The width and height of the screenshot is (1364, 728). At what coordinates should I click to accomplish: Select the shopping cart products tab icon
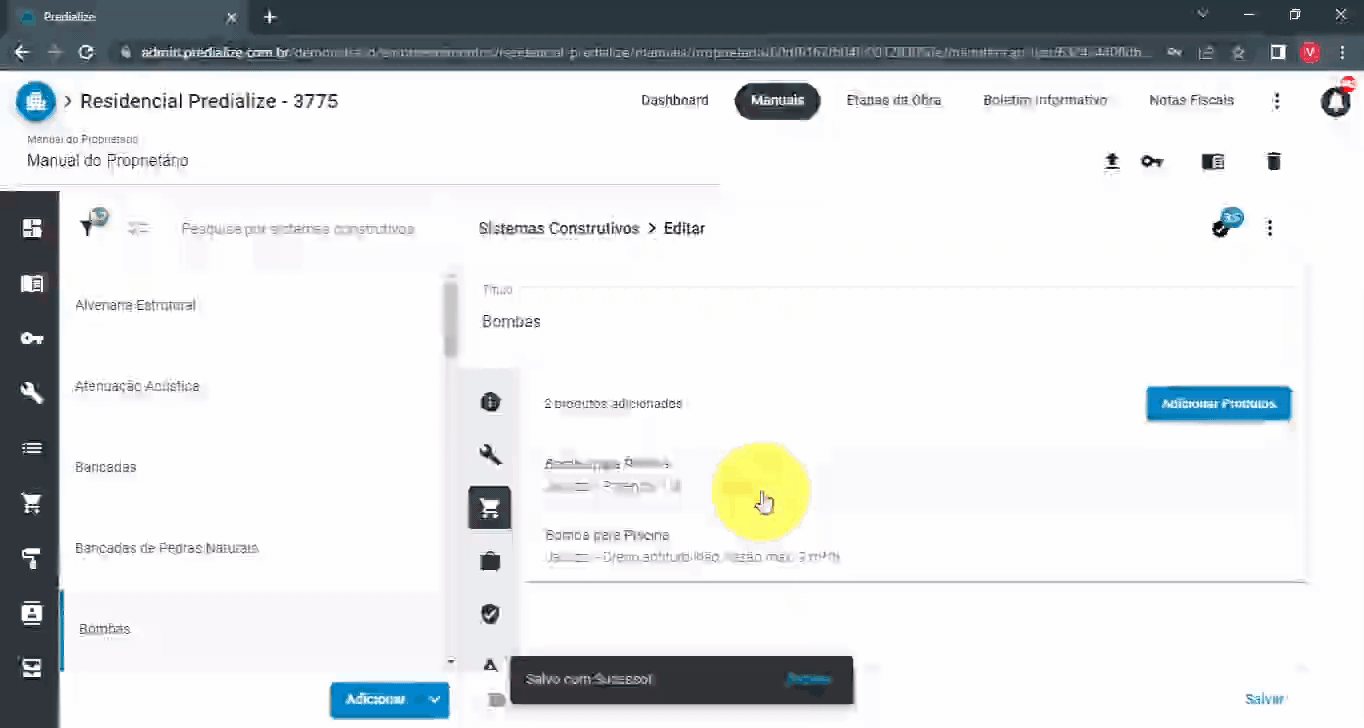(x=490, y=508)
